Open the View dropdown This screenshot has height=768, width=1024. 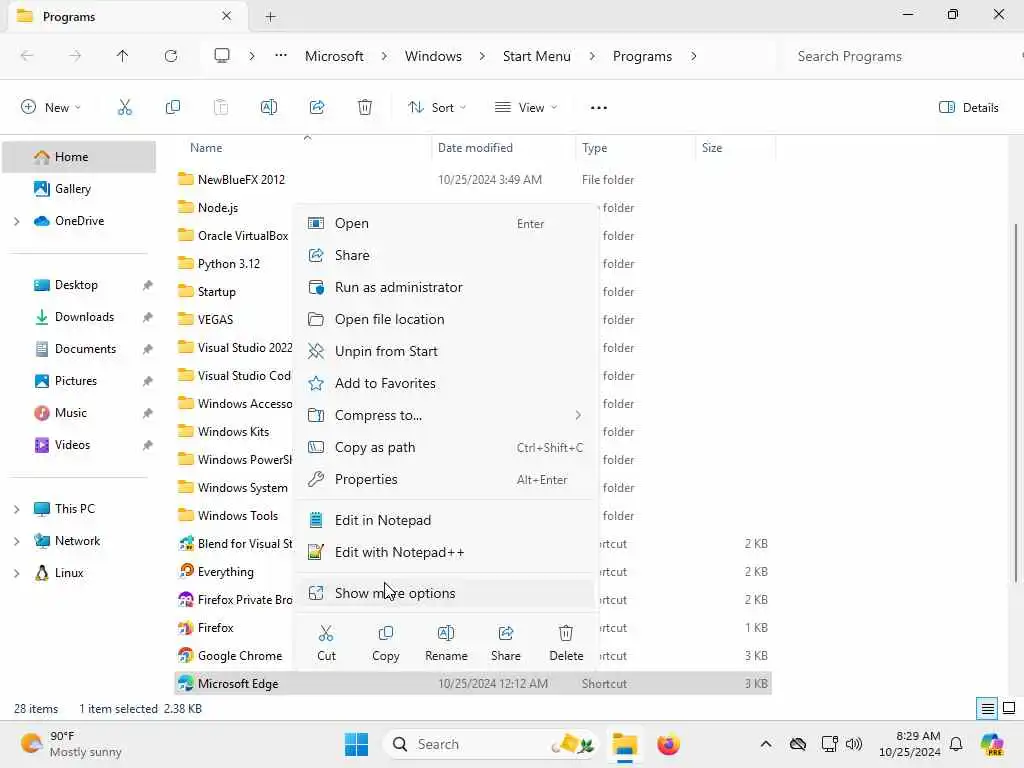[526, 108]
